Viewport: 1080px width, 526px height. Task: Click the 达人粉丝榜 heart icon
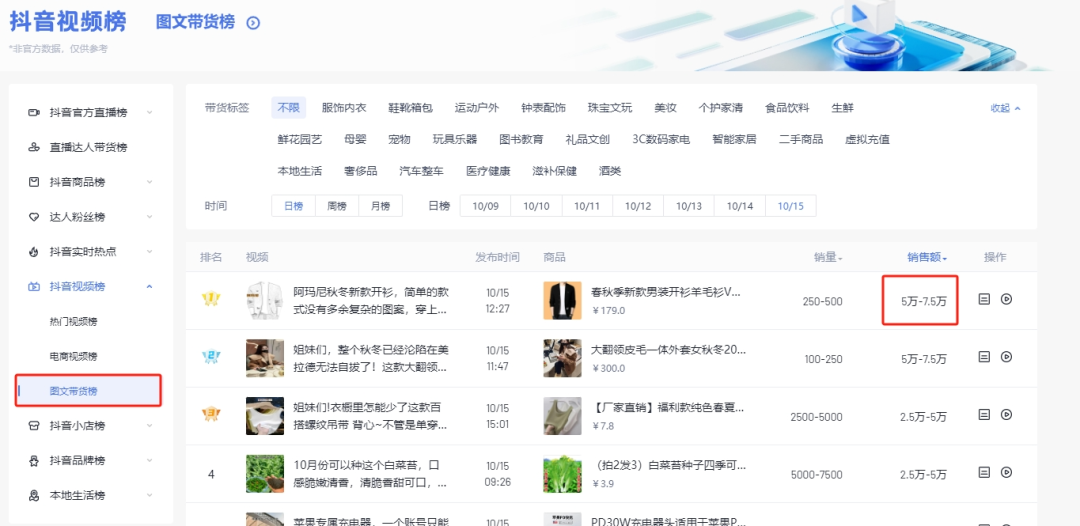coord(34,217)
